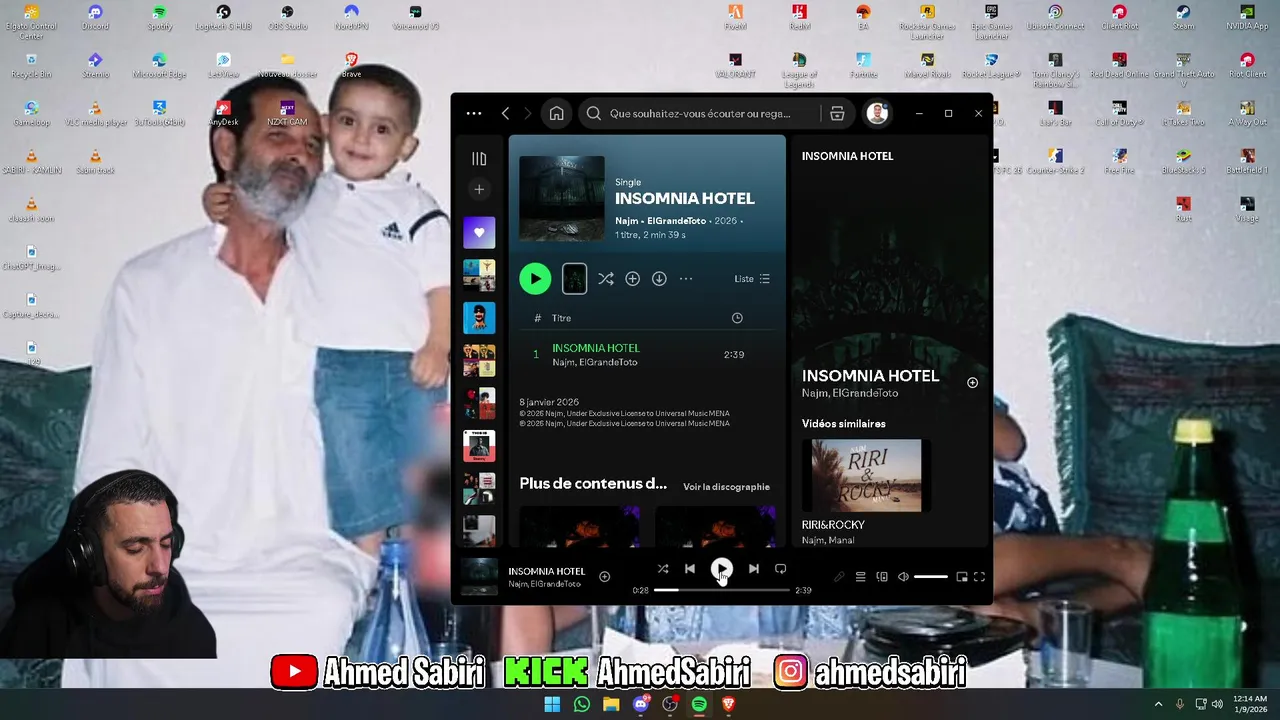Open connect-to-a-device panel
The image size is (1280, 720).
tap(882, 577)
